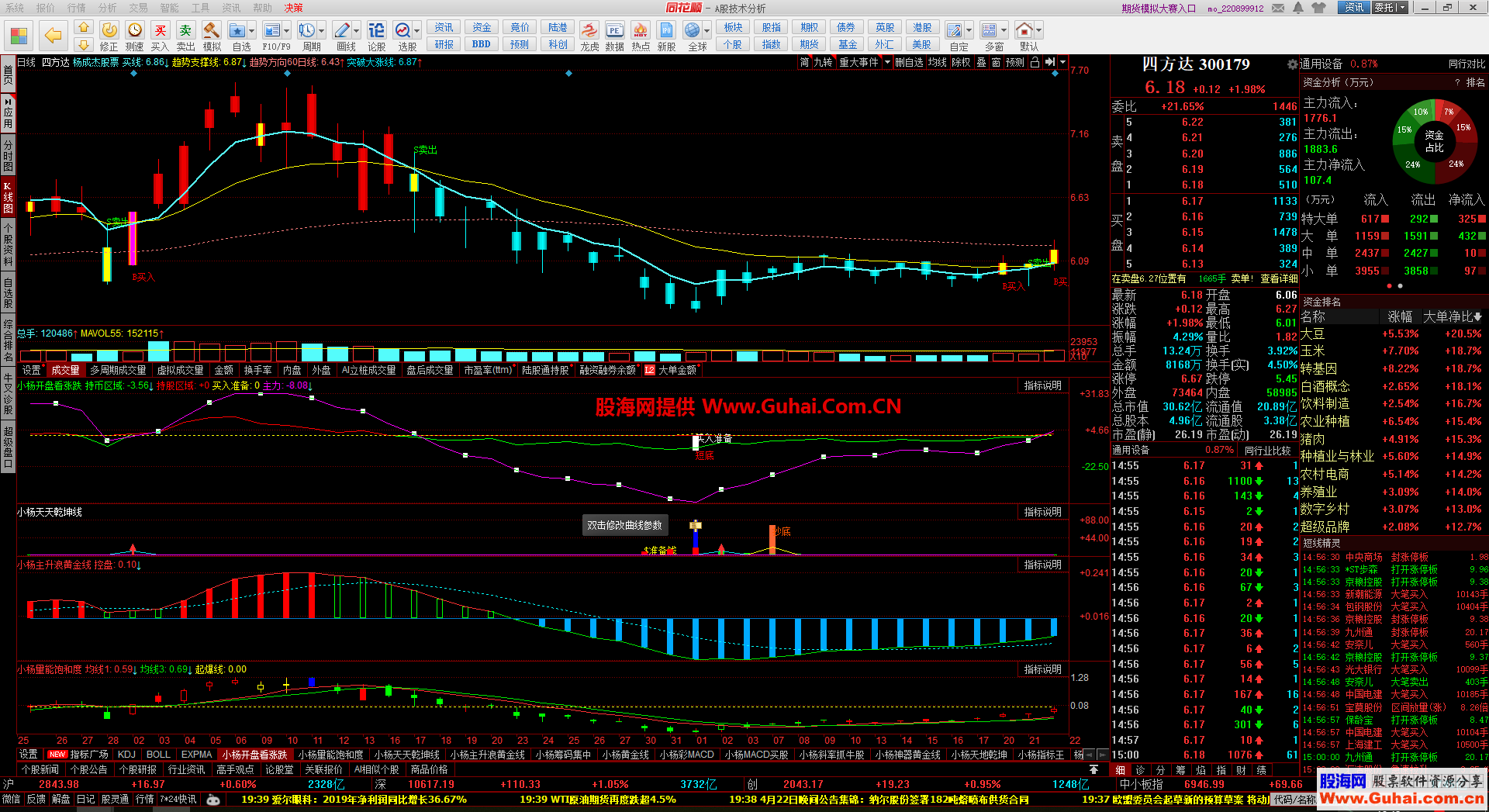The width and height of the screenshot is (1489, 812).
Task: Open the 系统 menu
Action: 14,8
